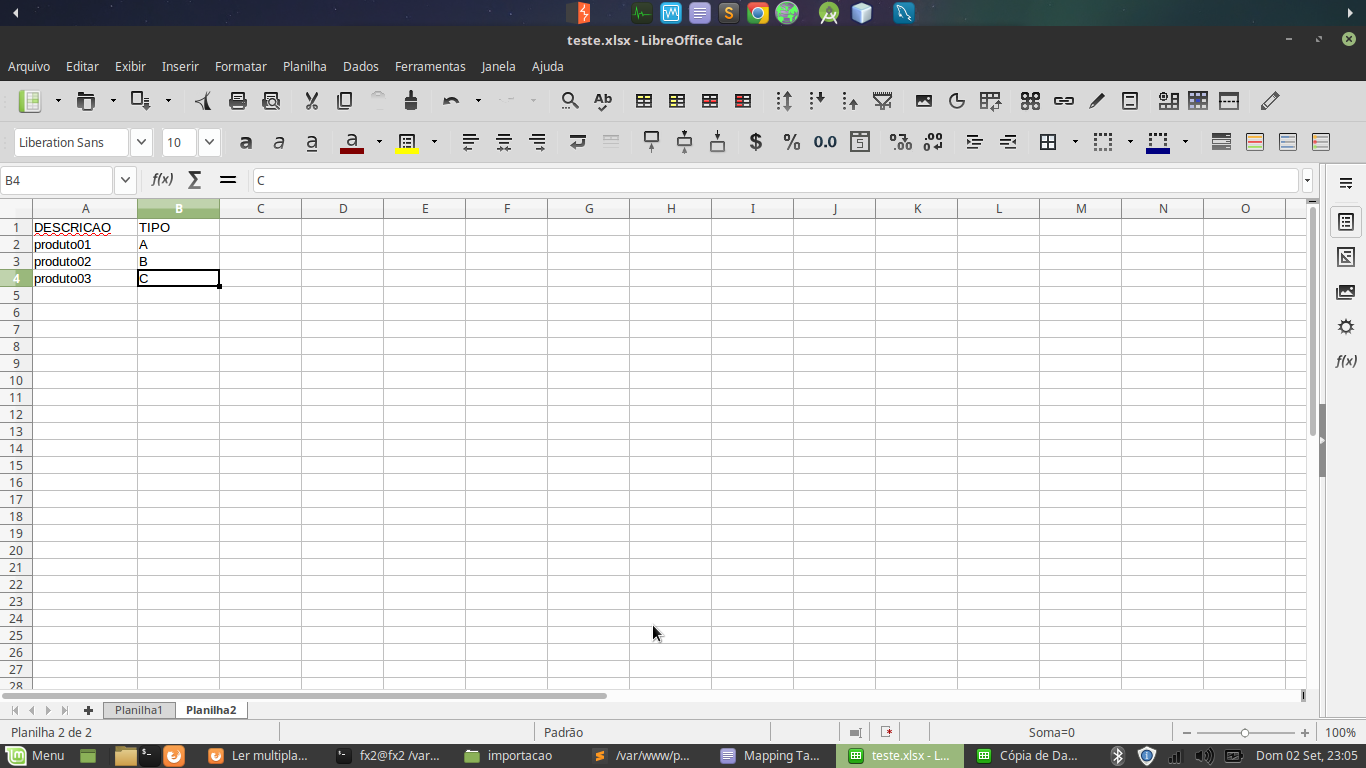The image size is (1366, 768).
Task: Expand the border color dropdown arrow
Action: click(x=1185, y=142)
